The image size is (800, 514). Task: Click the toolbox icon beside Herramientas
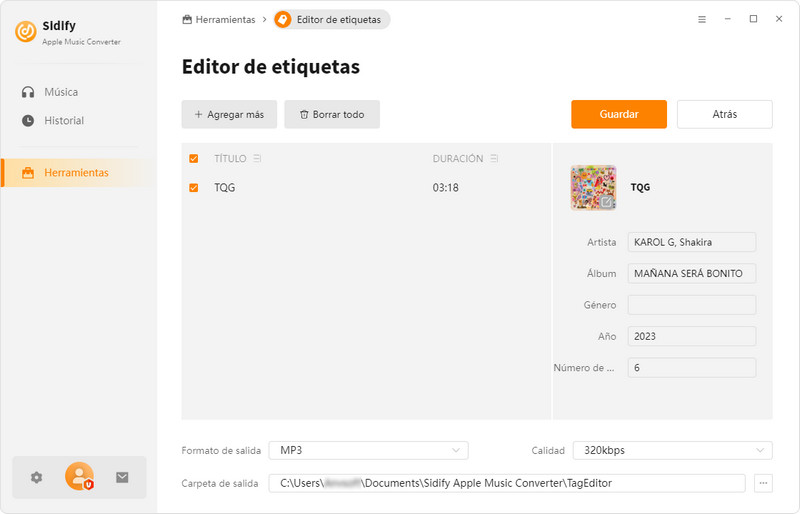28,173
